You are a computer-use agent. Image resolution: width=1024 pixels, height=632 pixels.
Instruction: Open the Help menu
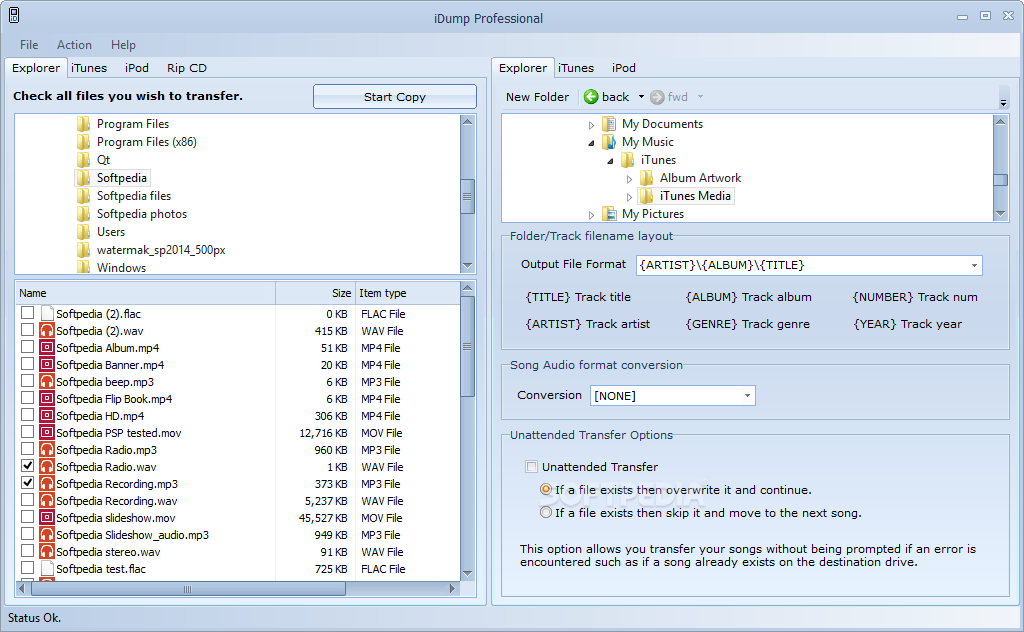tap(123, 45)
